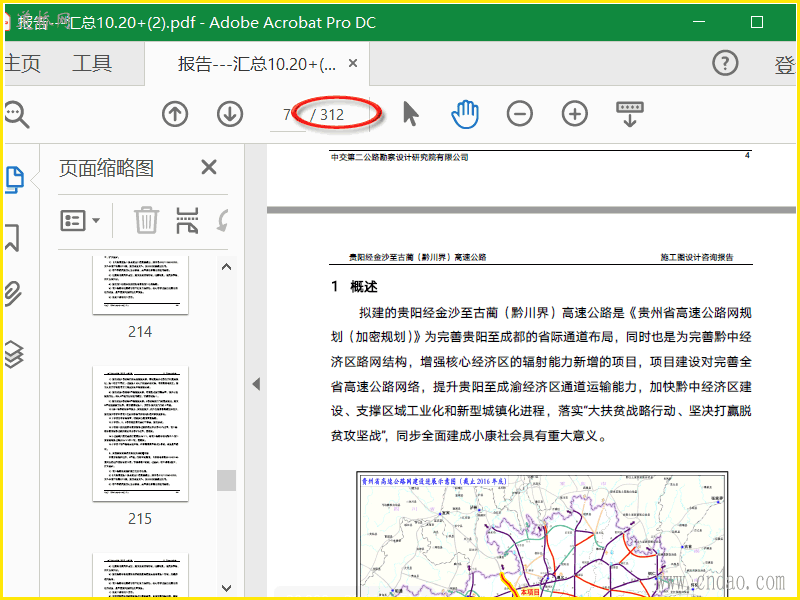Click footer 中交第二公路勘察设计研究院有限公司
This screenshot has width=800, height=600.
(399, 157)
